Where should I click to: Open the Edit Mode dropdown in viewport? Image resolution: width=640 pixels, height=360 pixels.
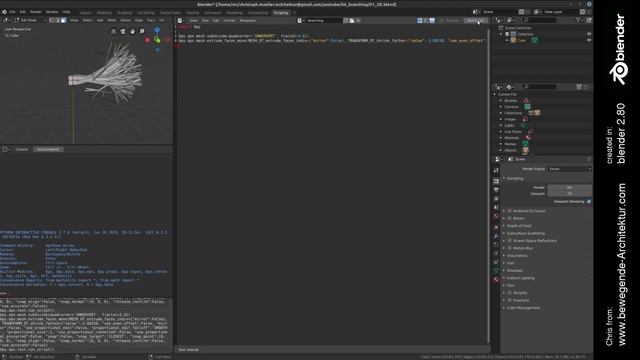[x=29, y=20]
